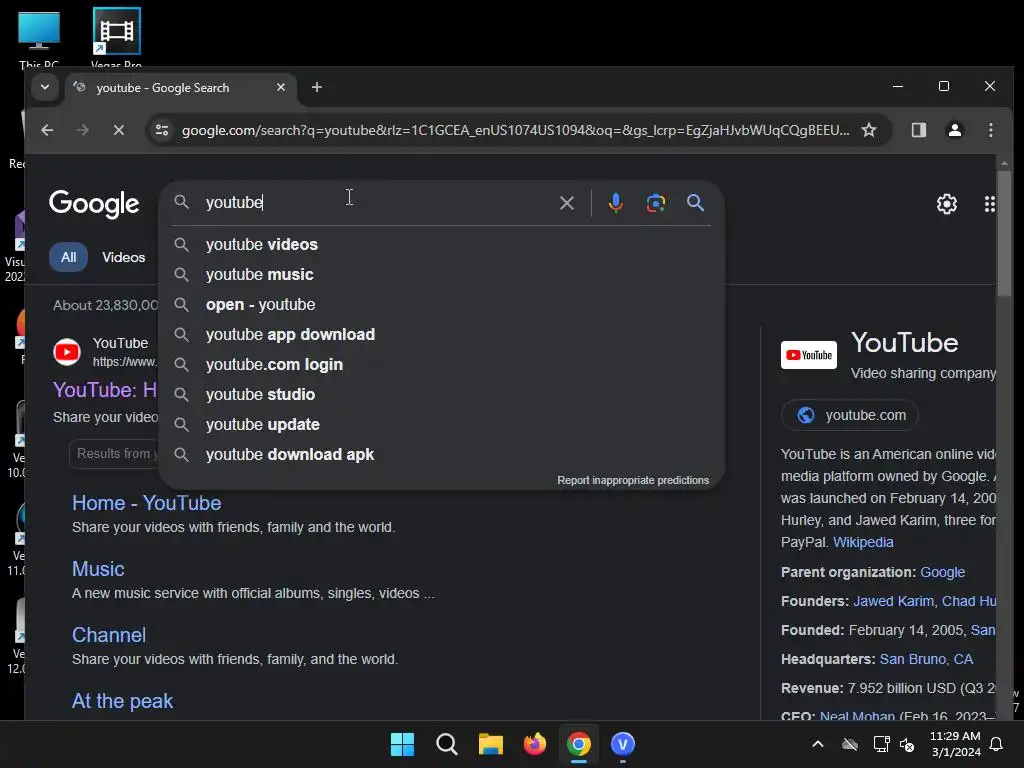
Task: Open the Chrome tab search dropdown arrow
Action: click(44, 87)
